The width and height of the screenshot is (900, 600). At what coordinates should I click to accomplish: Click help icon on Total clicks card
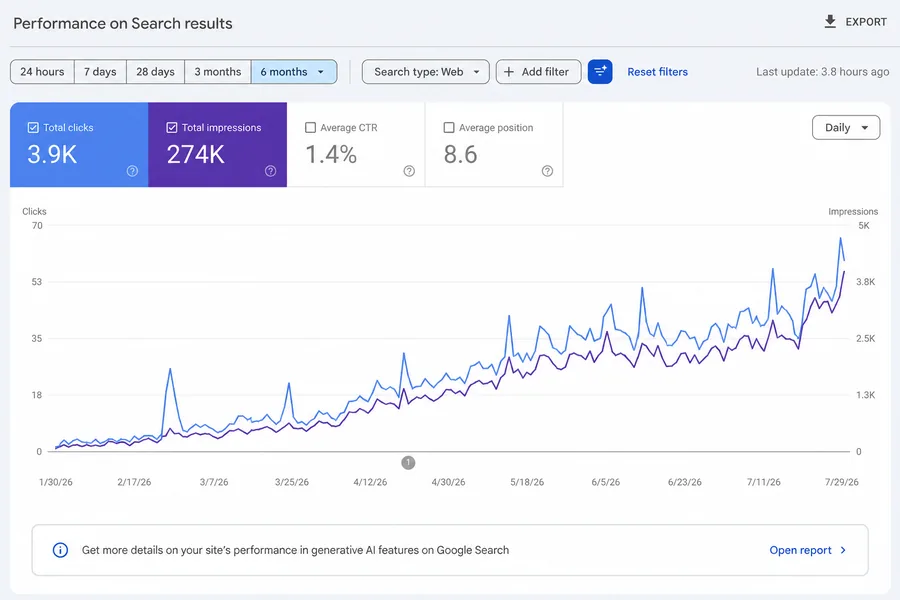[x=132, y=171]
